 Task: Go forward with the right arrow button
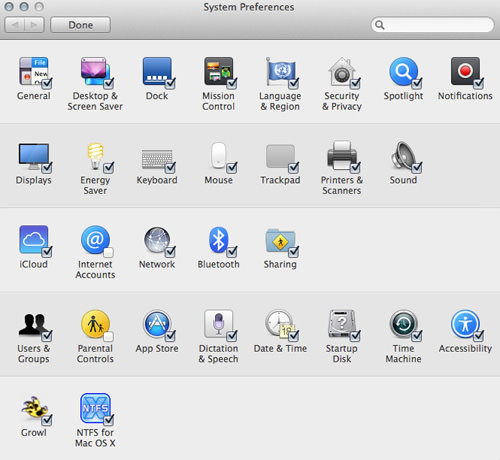[x=34, y=25]
